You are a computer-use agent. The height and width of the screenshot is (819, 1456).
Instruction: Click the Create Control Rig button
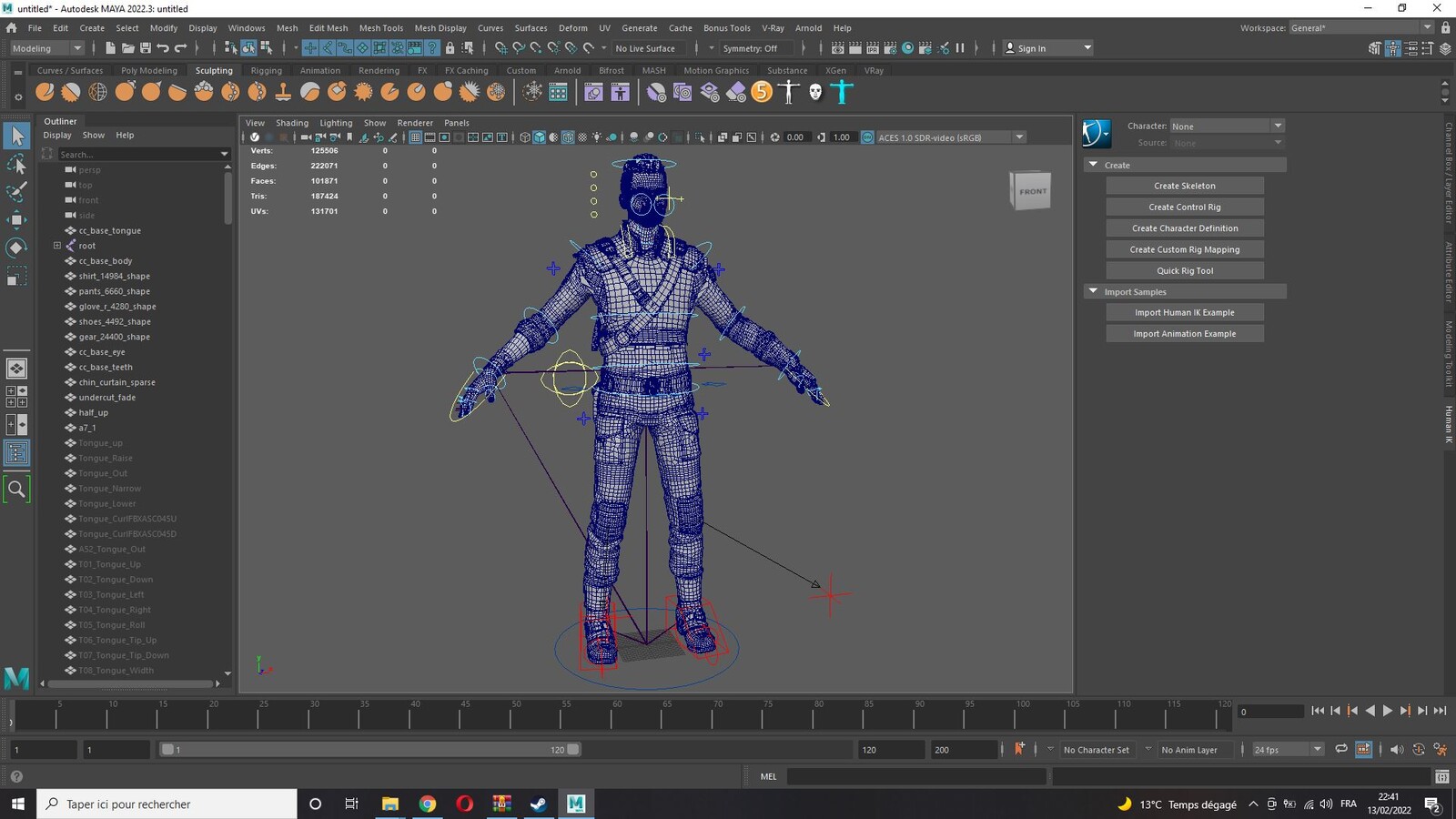click(1185, 207)
